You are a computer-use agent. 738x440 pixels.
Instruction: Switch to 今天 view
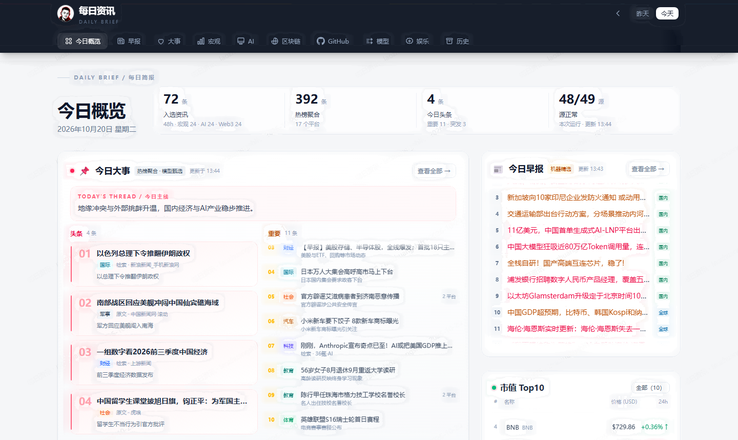667,14
